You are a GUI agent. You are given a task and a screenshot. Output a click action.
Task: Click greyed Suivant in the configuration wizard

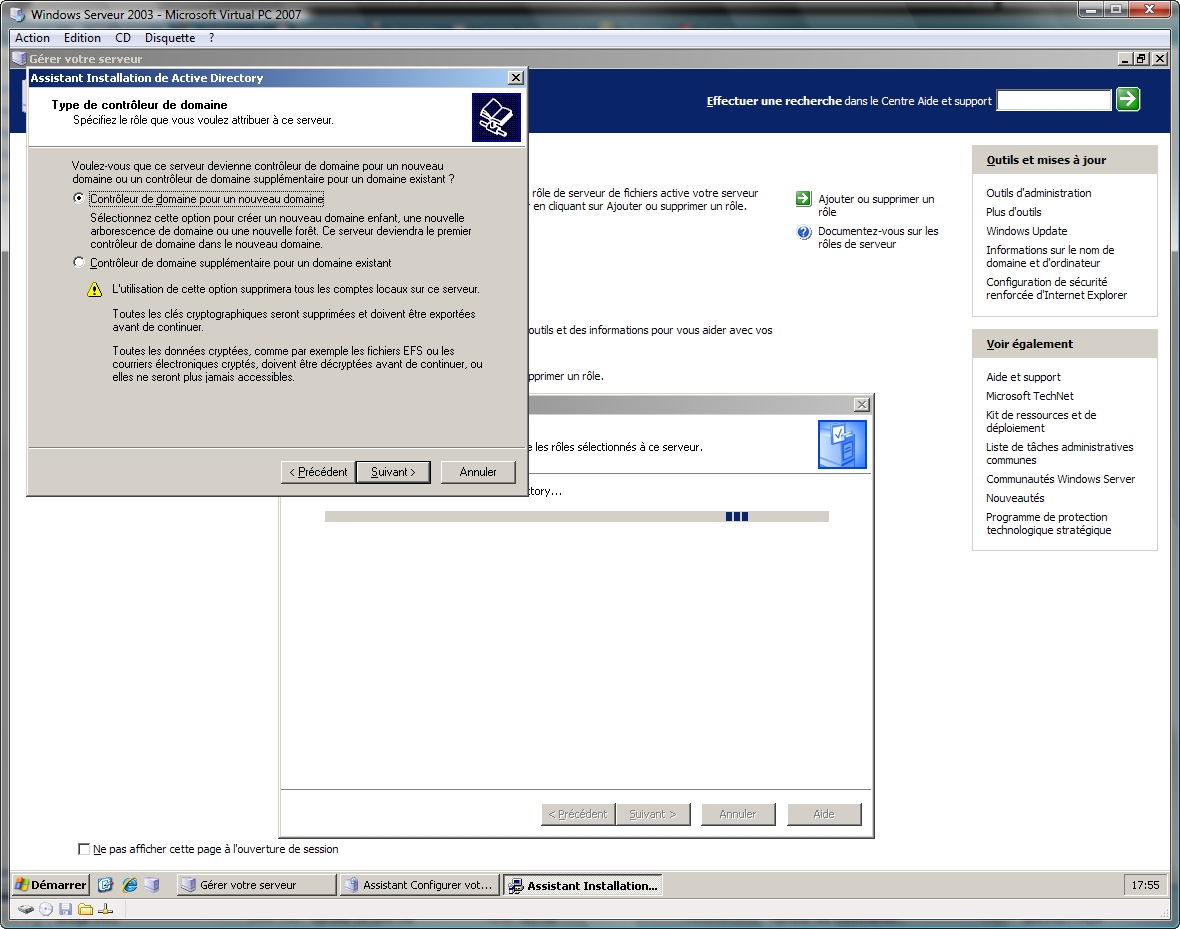pos(652,815)
